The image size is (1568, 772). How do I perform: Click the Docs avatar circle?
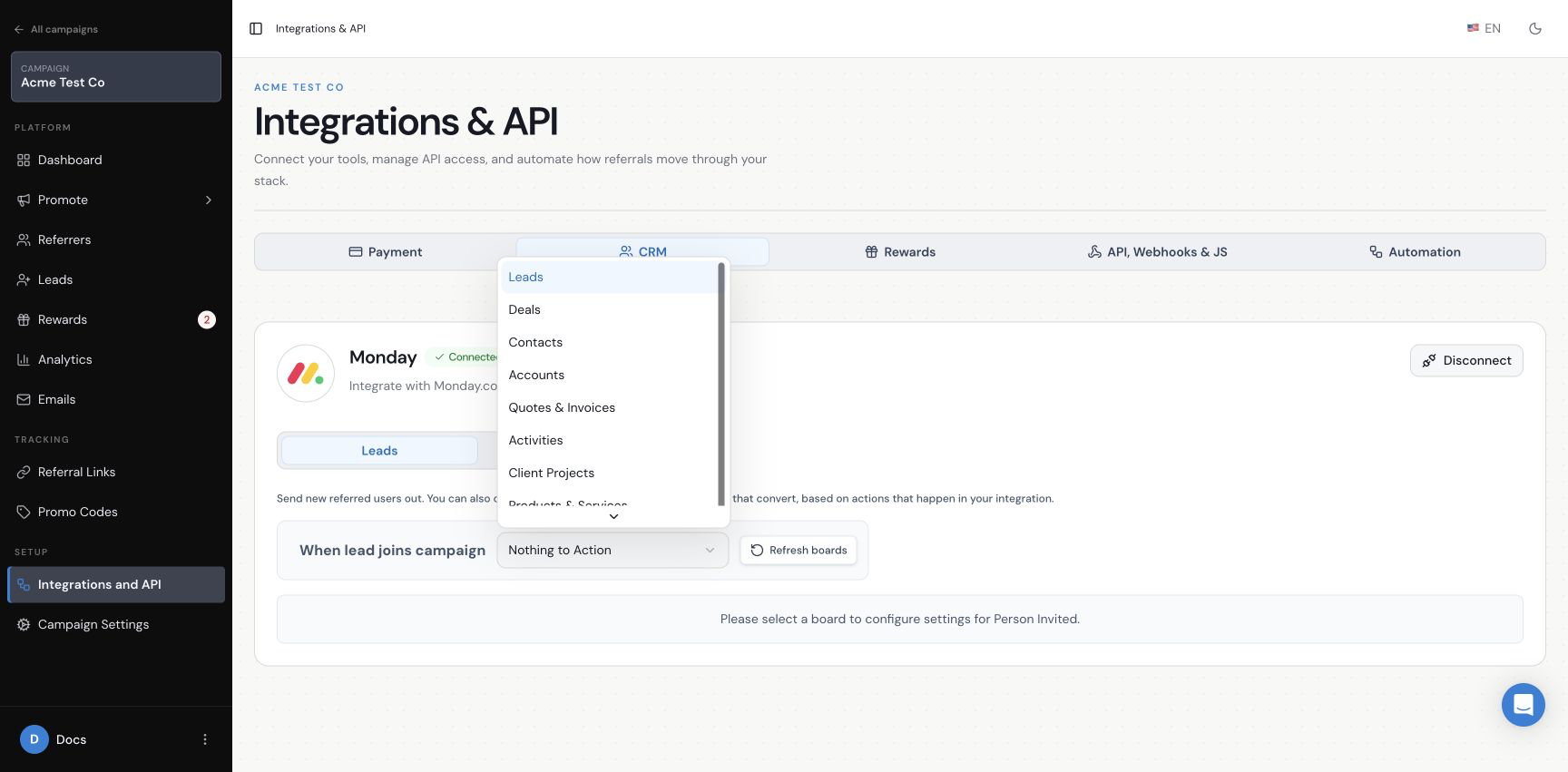tap(34, 739)
